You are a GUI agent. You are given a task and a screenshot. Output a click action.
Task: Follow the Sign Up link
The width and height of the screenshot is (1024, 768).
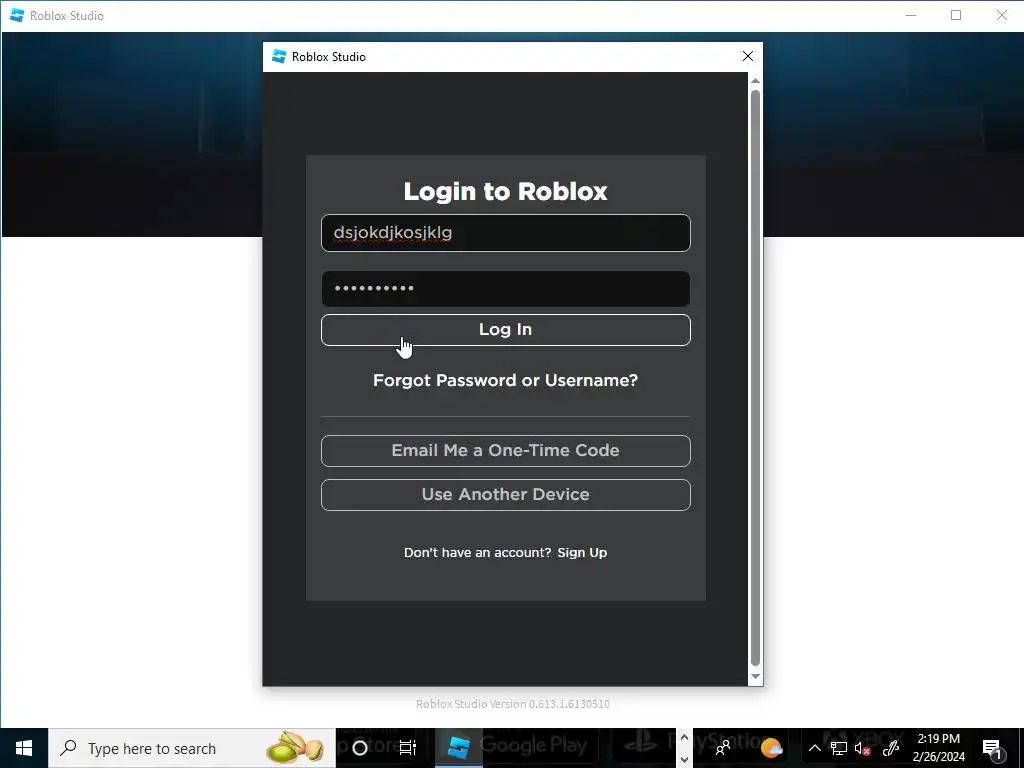click(x=582, y=552)
